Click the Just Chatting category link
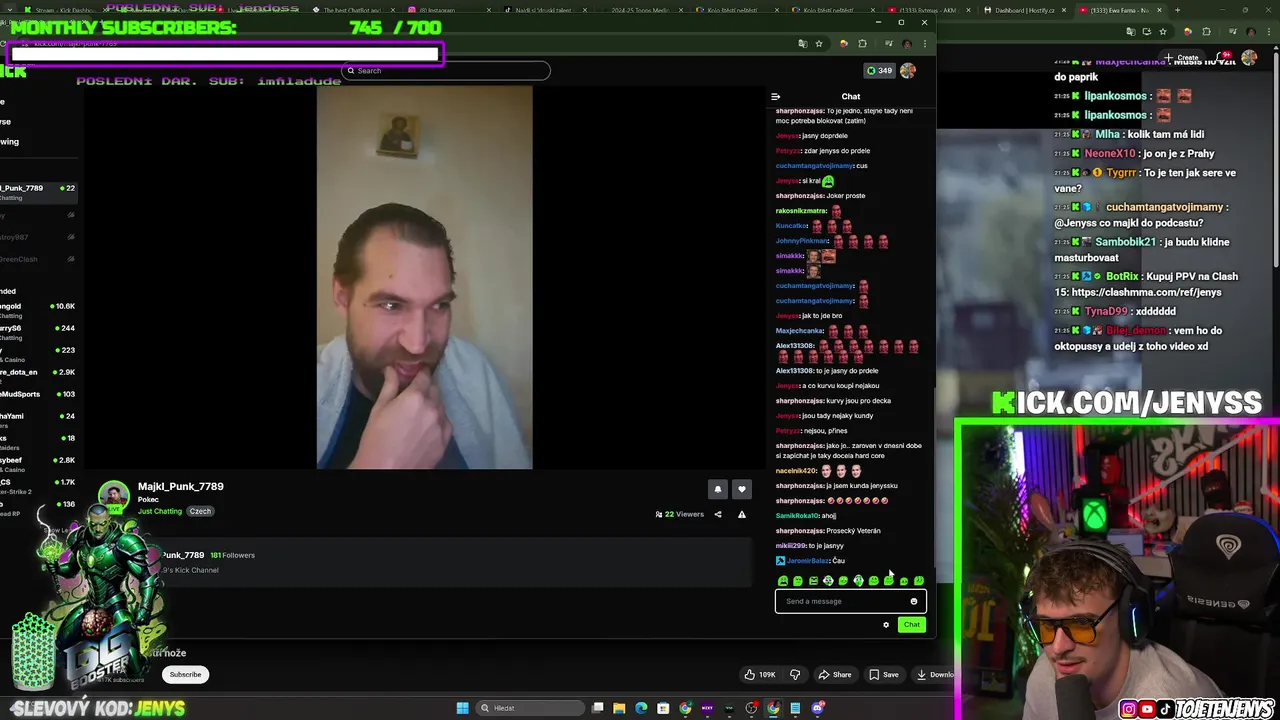The width and height of the screenshot is (1280, 720). 160,511
